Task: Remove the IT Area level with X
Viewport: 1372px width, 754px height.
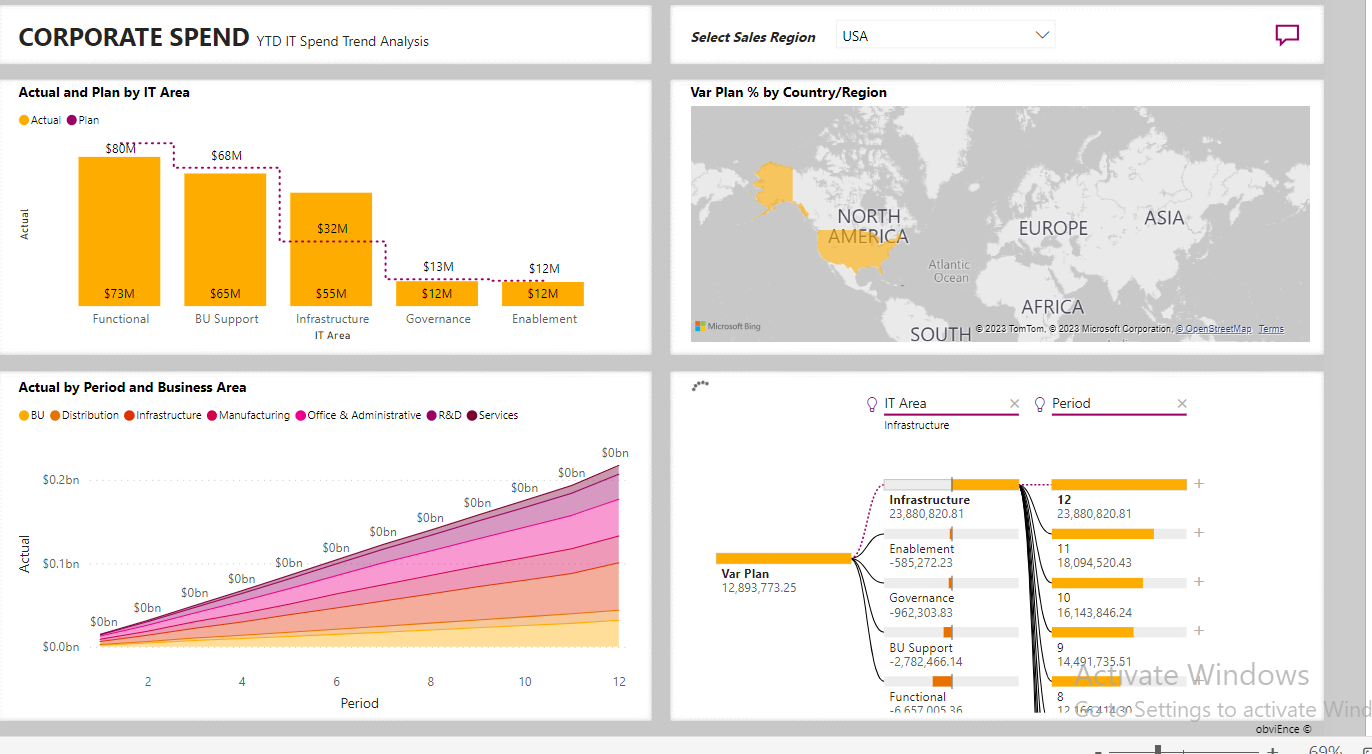Action: (1014, 404)
